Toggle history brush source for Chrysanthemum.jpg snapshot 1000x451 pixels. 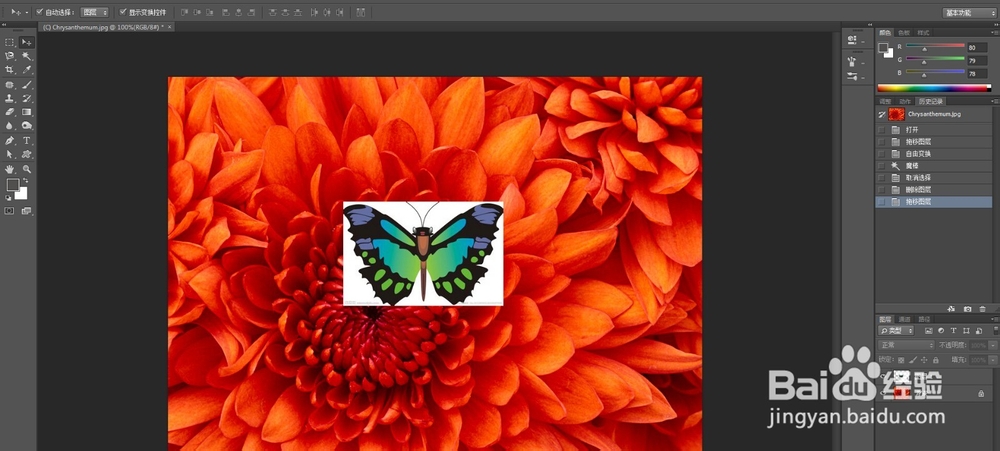click(881, 114)
